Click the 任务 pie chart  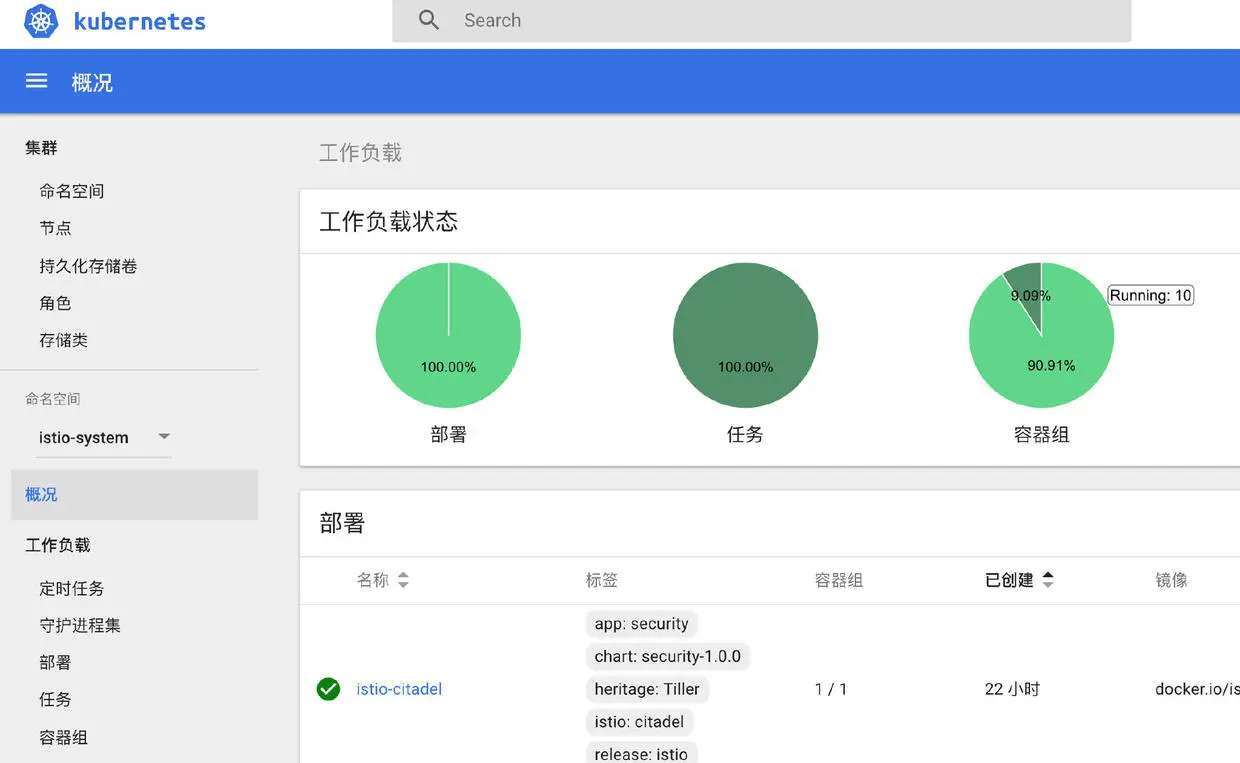745,335
